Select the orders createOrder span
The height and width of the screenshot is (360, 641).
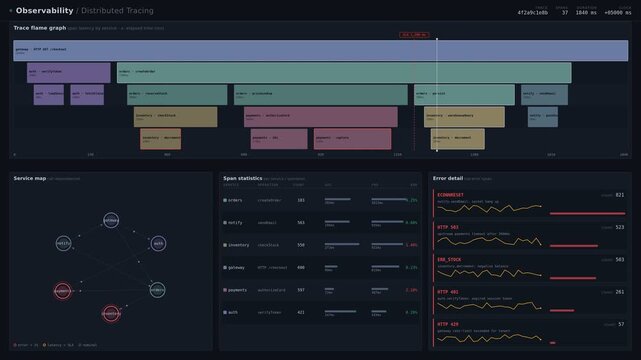coord(344,73)
